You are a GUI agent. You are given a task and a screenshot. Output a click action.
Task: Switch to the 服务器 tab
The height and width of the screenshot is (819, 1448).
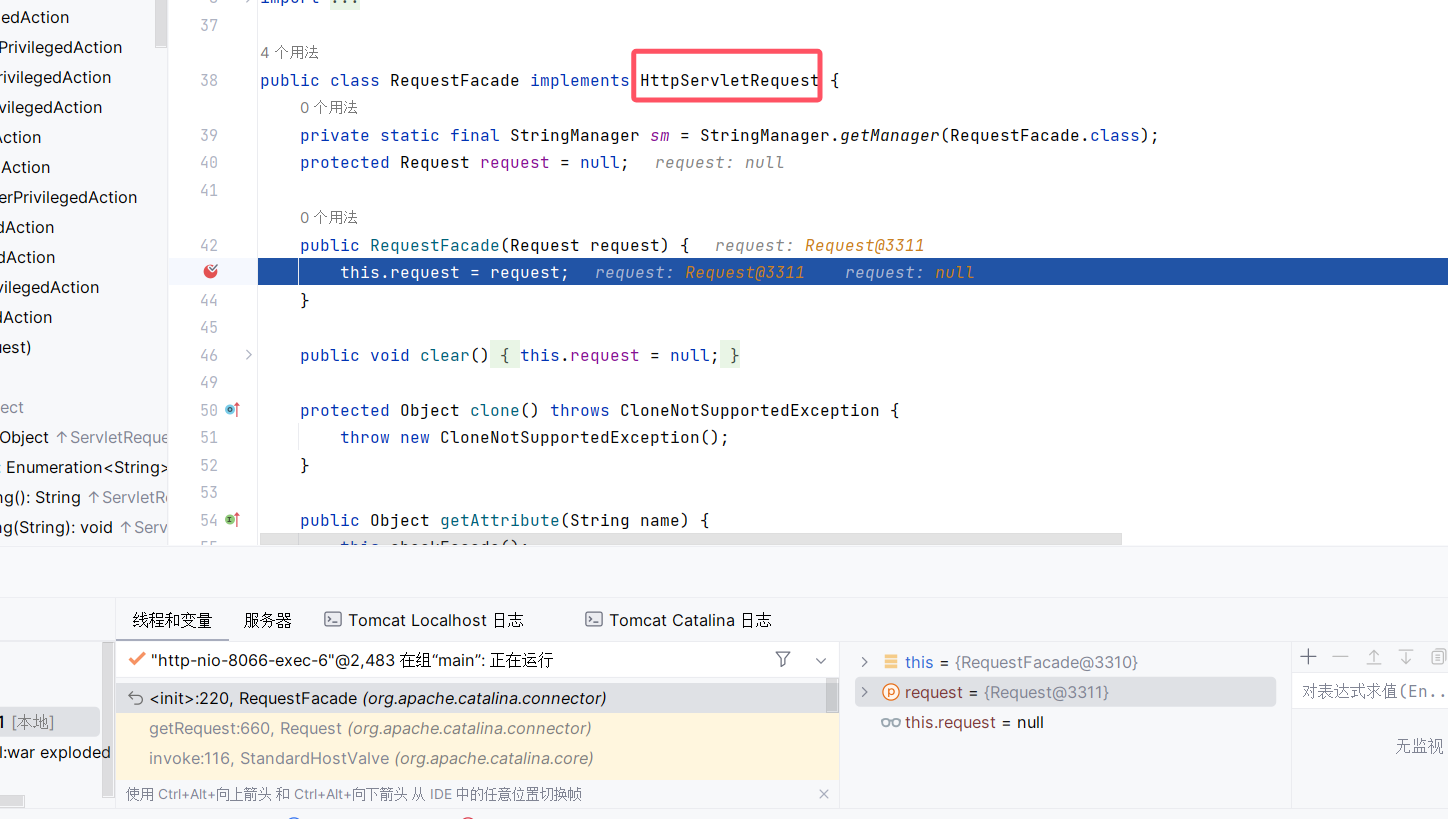(268, 620)
